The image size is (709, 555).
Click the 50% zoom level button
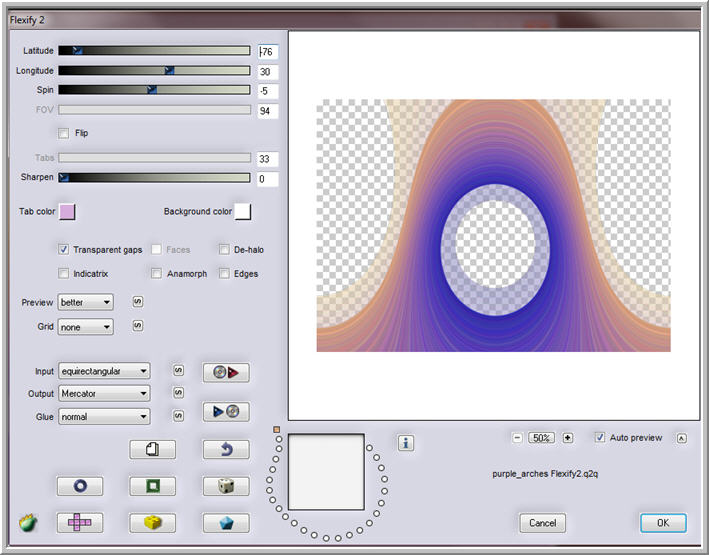tap(542, 438)
